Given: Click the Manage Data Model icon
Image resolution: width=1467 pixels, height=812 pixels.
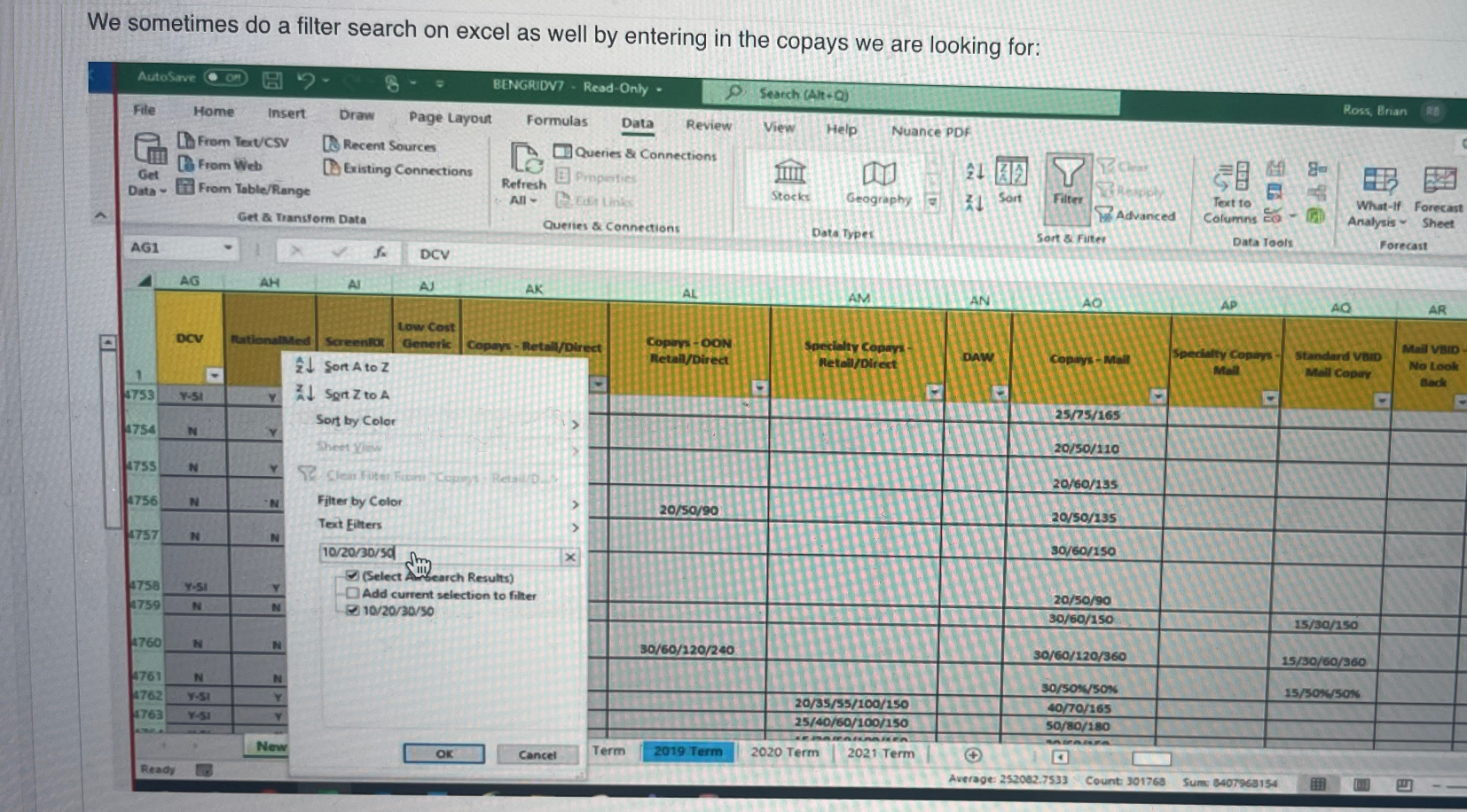Looking at the screenshot, I should point(1316,216).
